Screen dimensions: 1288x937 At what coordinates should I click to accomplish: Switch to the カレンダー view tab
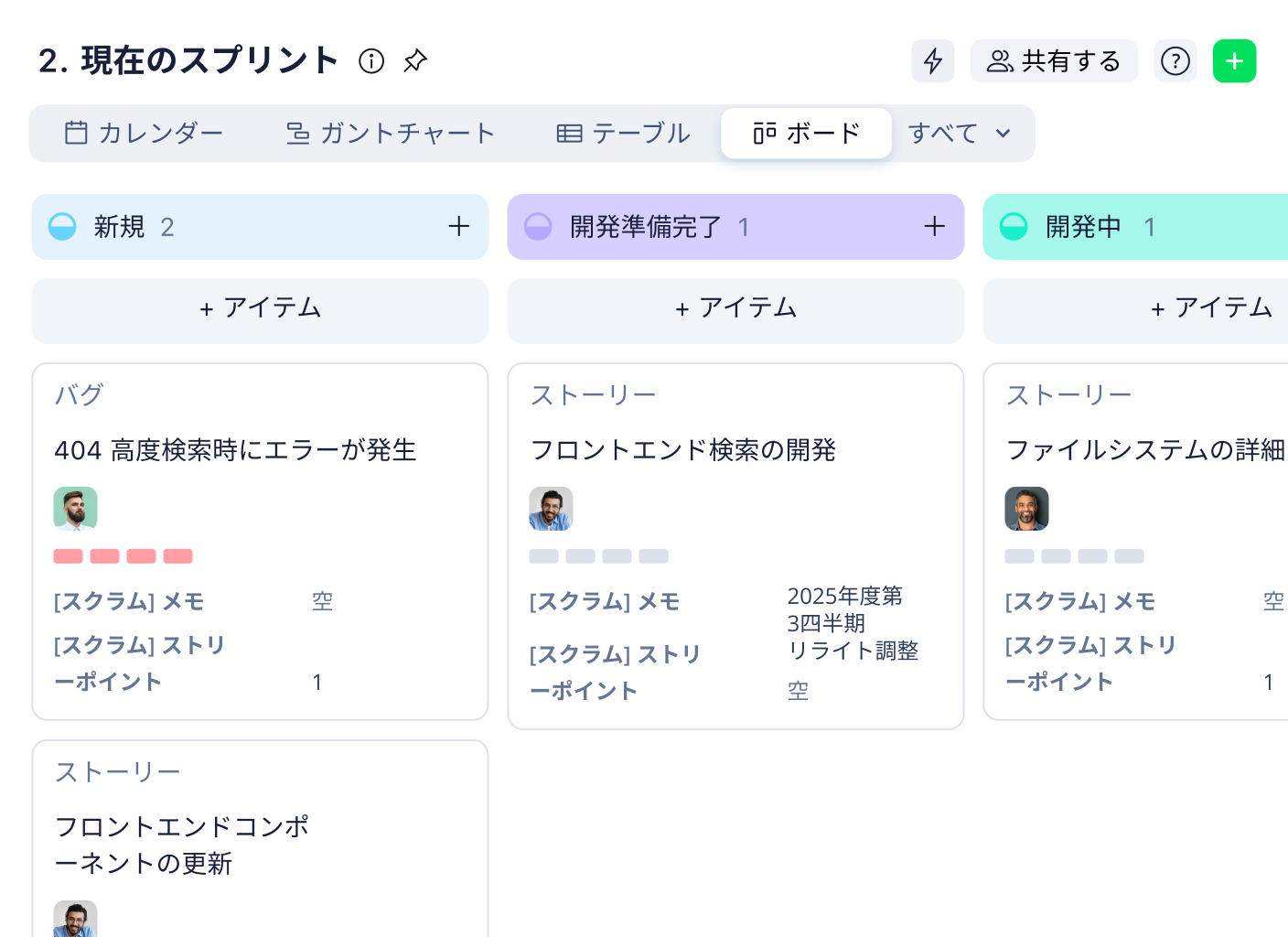point(144,134)
